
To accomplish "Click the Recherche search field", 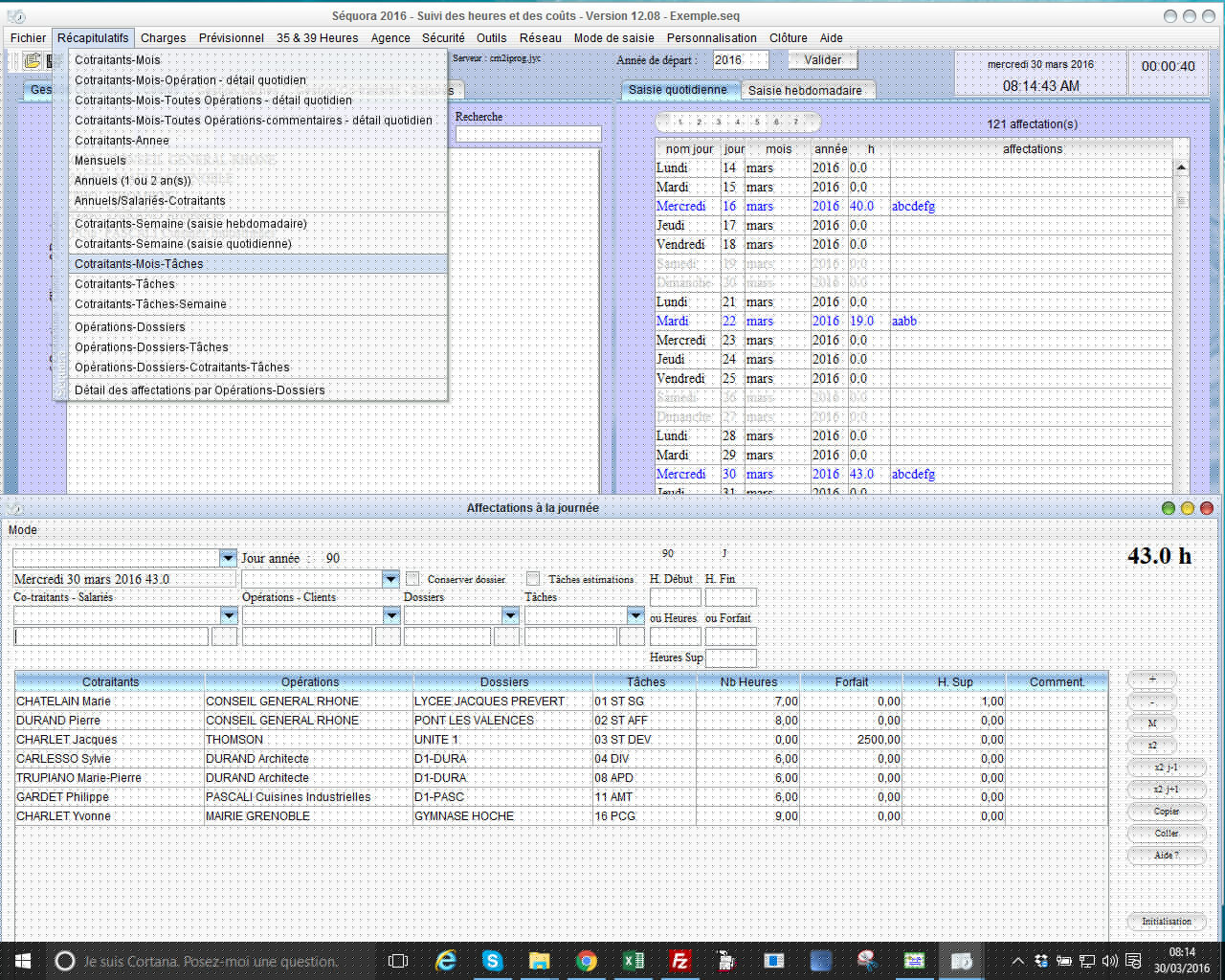I will (x=527, y=135).
